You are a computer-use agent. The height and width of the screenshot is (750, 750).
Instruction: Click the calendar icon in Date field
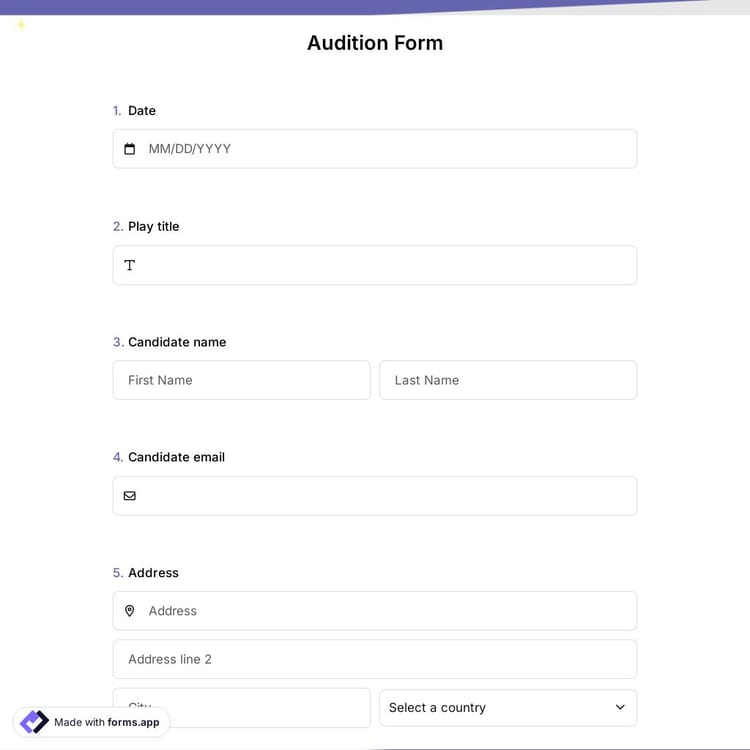[x=129, y=149]
